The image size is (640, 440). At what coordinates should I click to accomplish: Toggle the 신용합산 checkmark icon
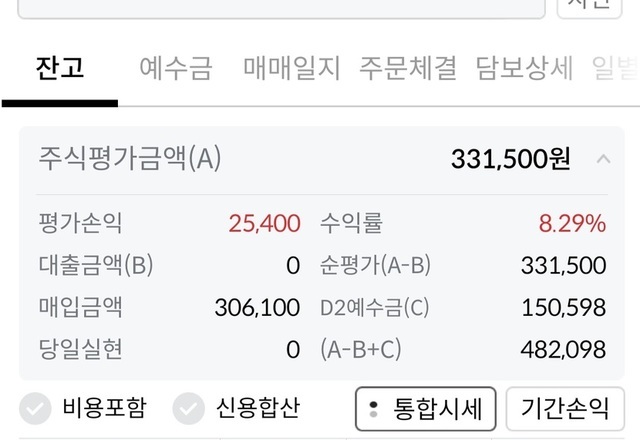tap(189, 408)
